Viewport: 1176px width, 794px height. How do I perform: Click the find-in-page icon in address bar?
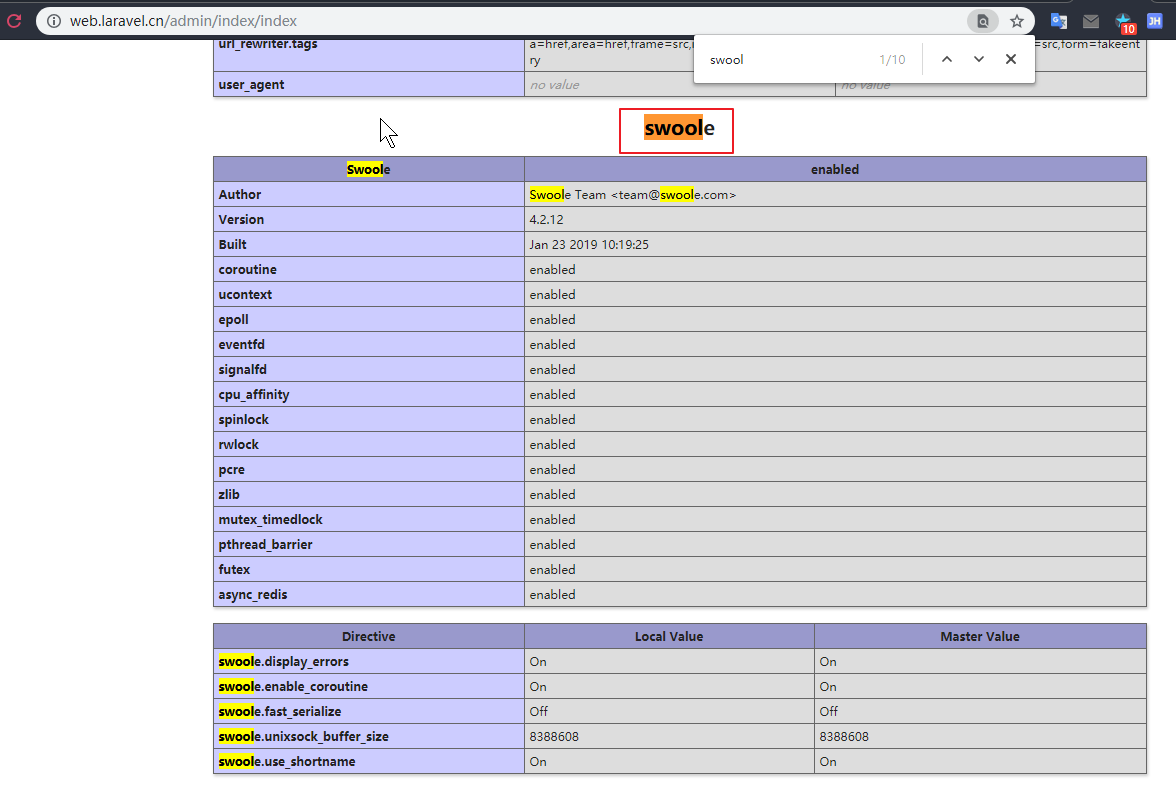(x=982, y=21)
